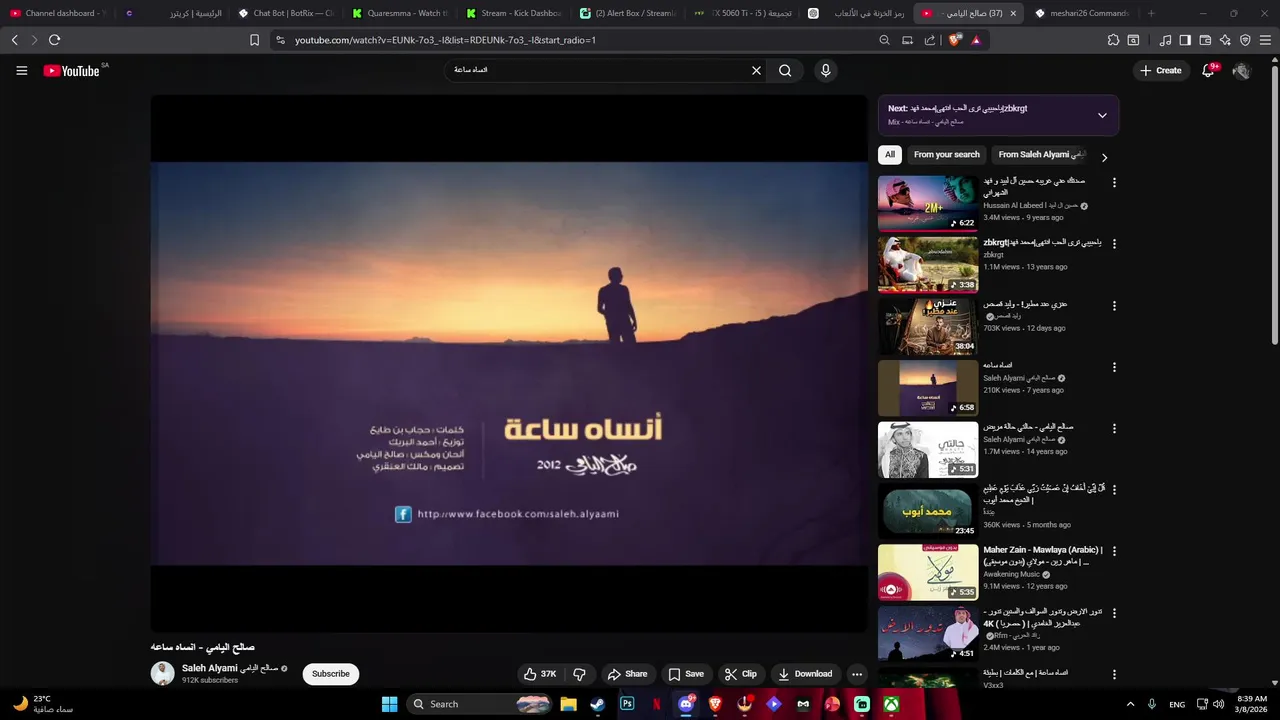Open the browser main hamburger menu

[1266, 40]
